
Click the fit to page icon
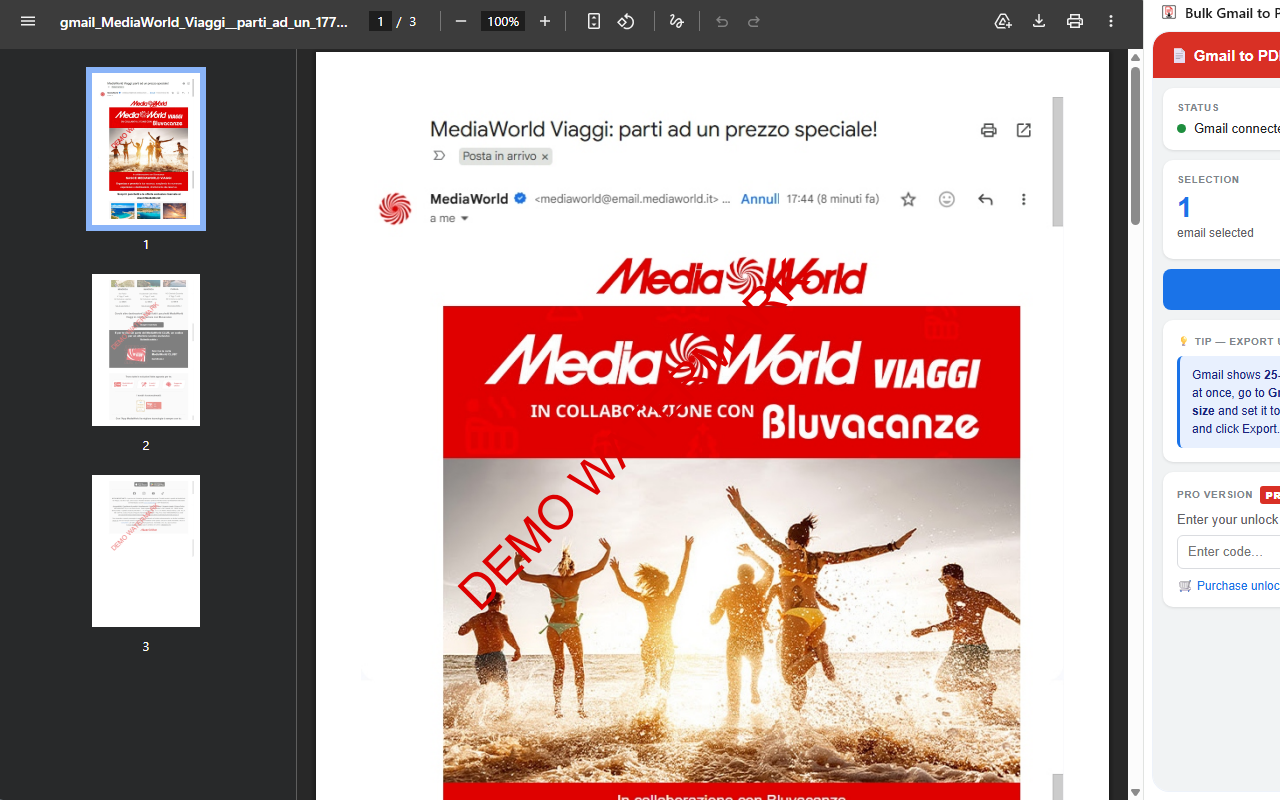(594, 21)
